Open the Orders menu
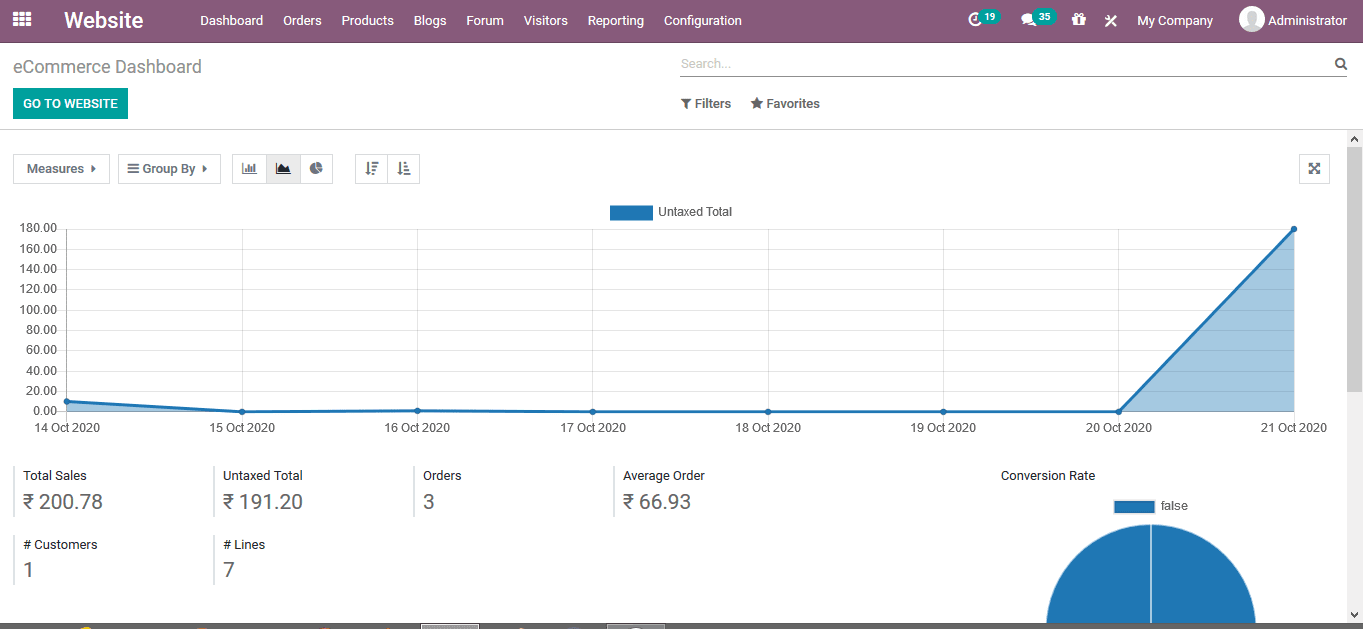 [302, 20]
